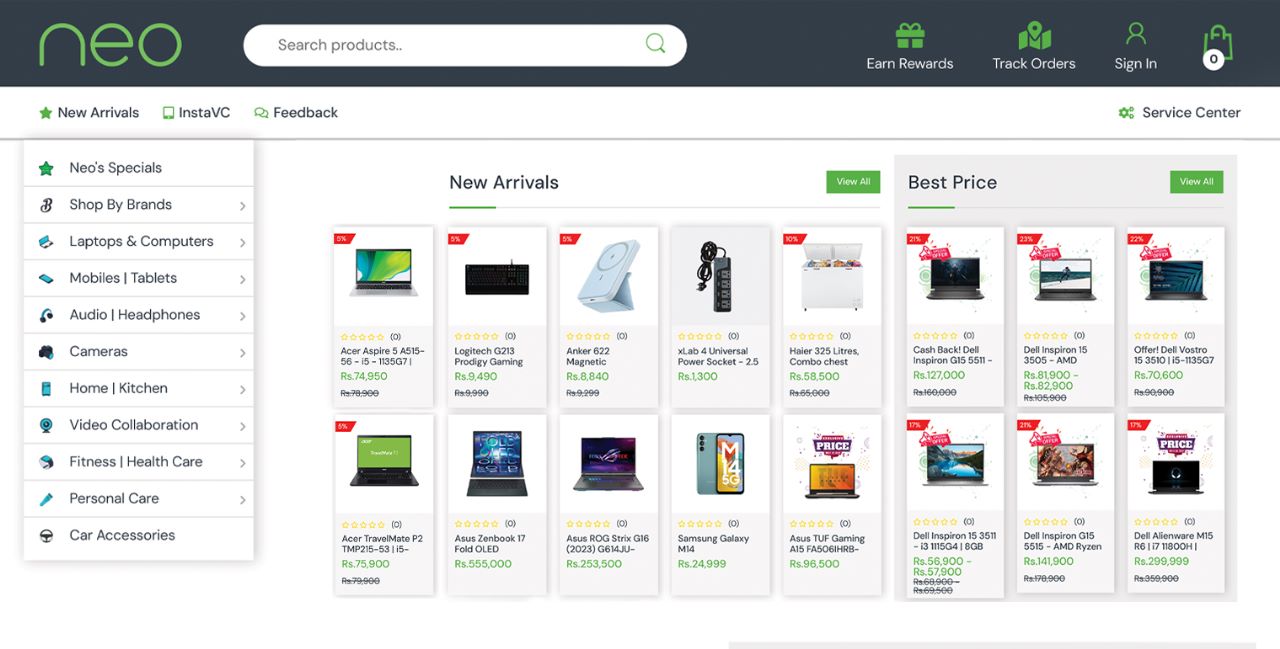Screen dimensions: 1280x649
Task: Click the Car Accessories steering wheel icon
Action: tap(46, 536)
